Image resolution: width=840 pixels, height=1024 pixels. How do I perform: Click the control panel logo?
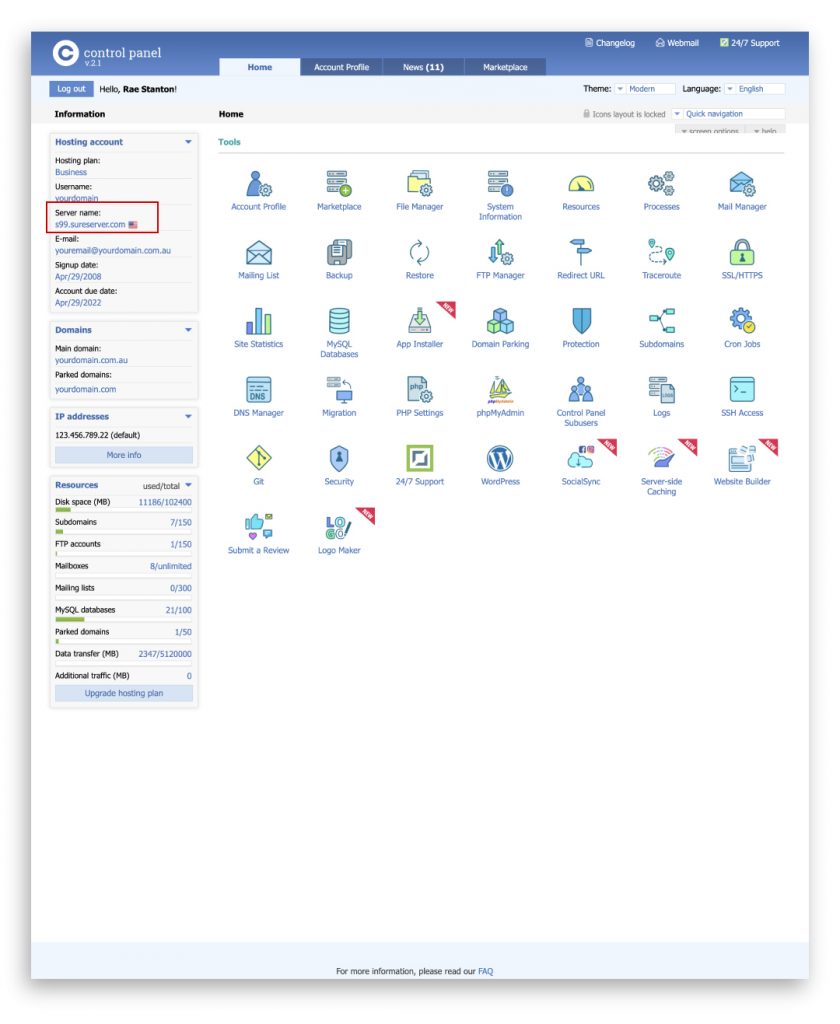point(107,54)
